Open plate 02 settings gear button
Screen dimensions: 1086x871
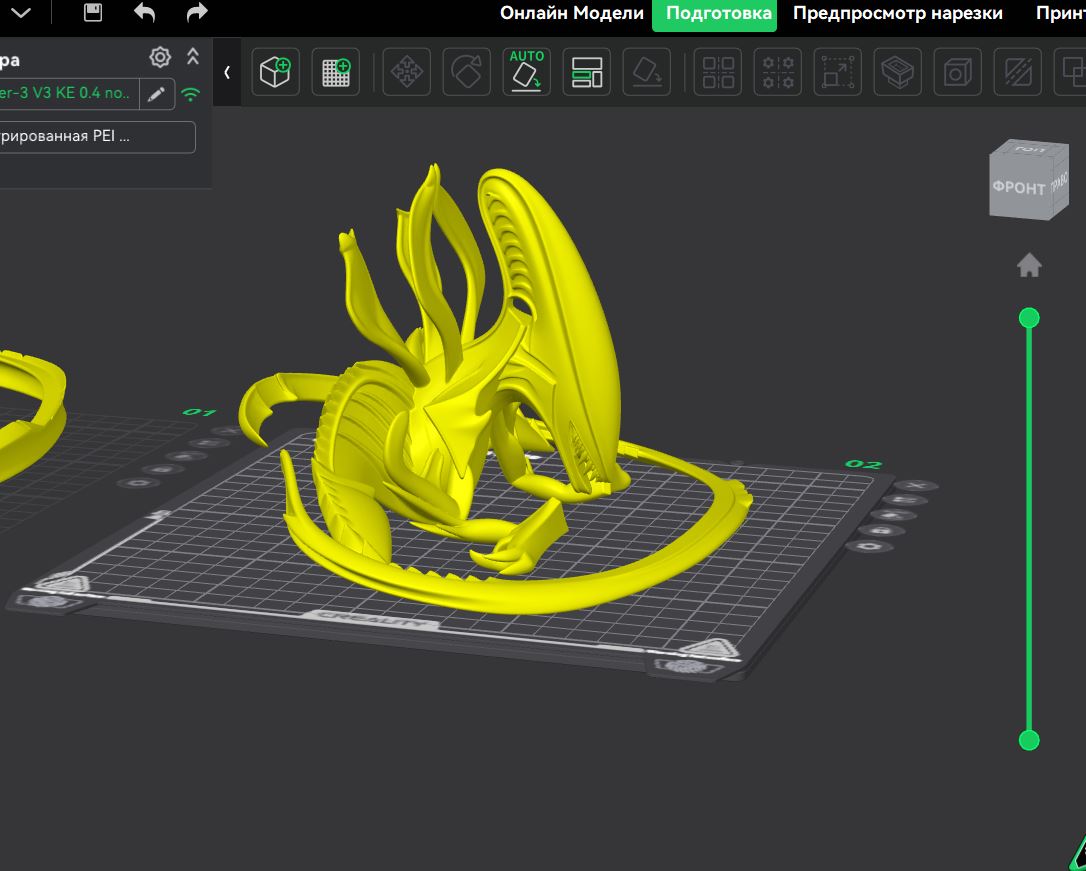(x=871, y=547)
